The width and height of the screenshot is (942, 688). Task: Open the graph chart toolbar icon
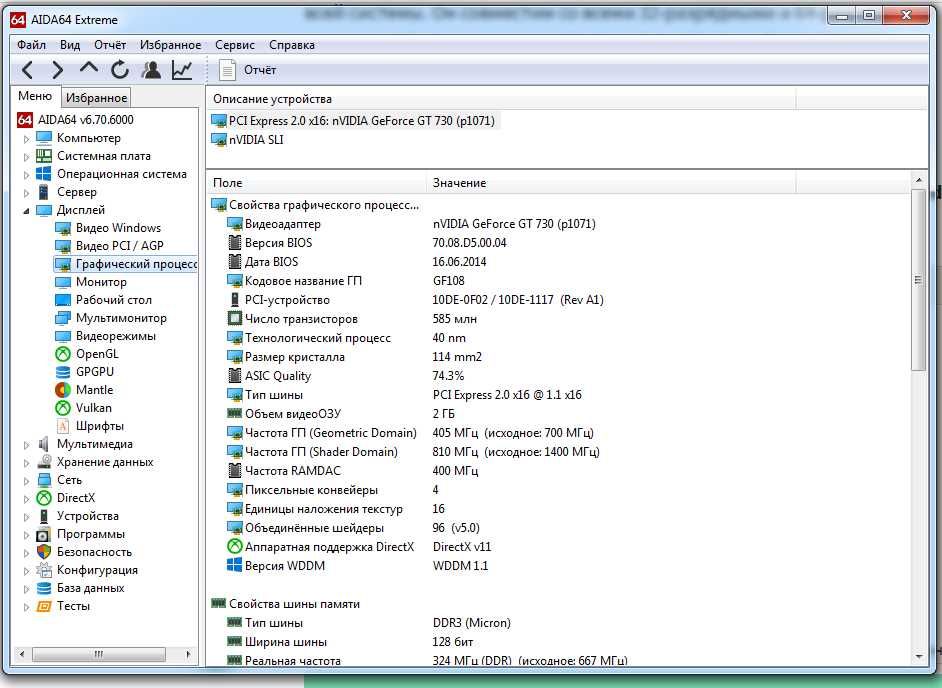tap(182, 70)
